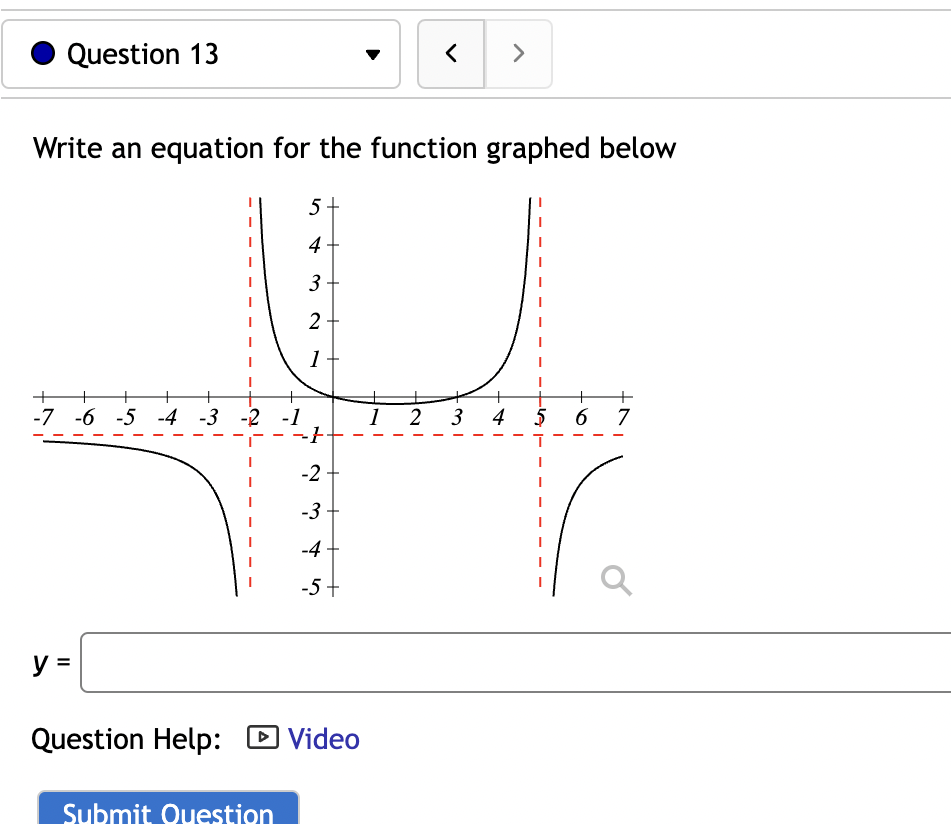This screenshot has height=824, width=951.
Task: Click the left chevron to go back a question
Action: tap(451, 54)
